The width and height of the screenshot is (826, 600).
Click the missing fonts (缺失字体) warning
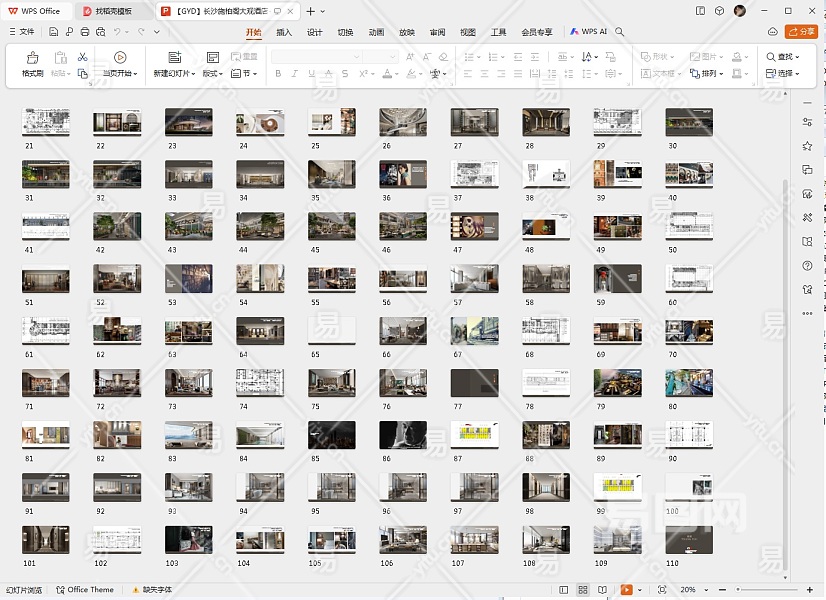[x=152, y=590]
